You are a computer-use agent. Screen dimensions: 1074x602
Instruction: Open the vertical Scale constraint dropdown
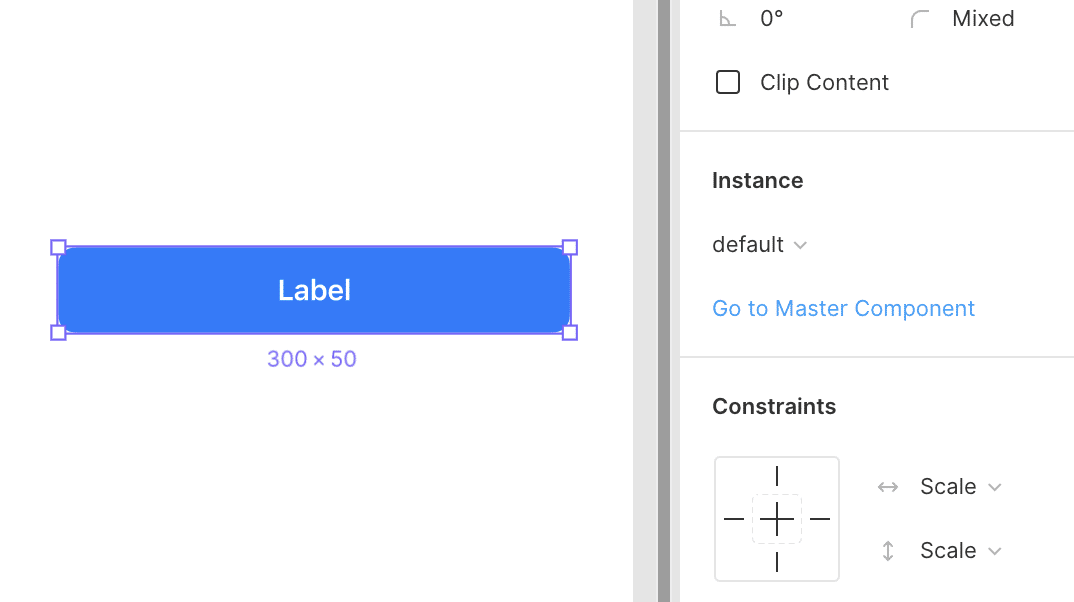click(960, 551)
